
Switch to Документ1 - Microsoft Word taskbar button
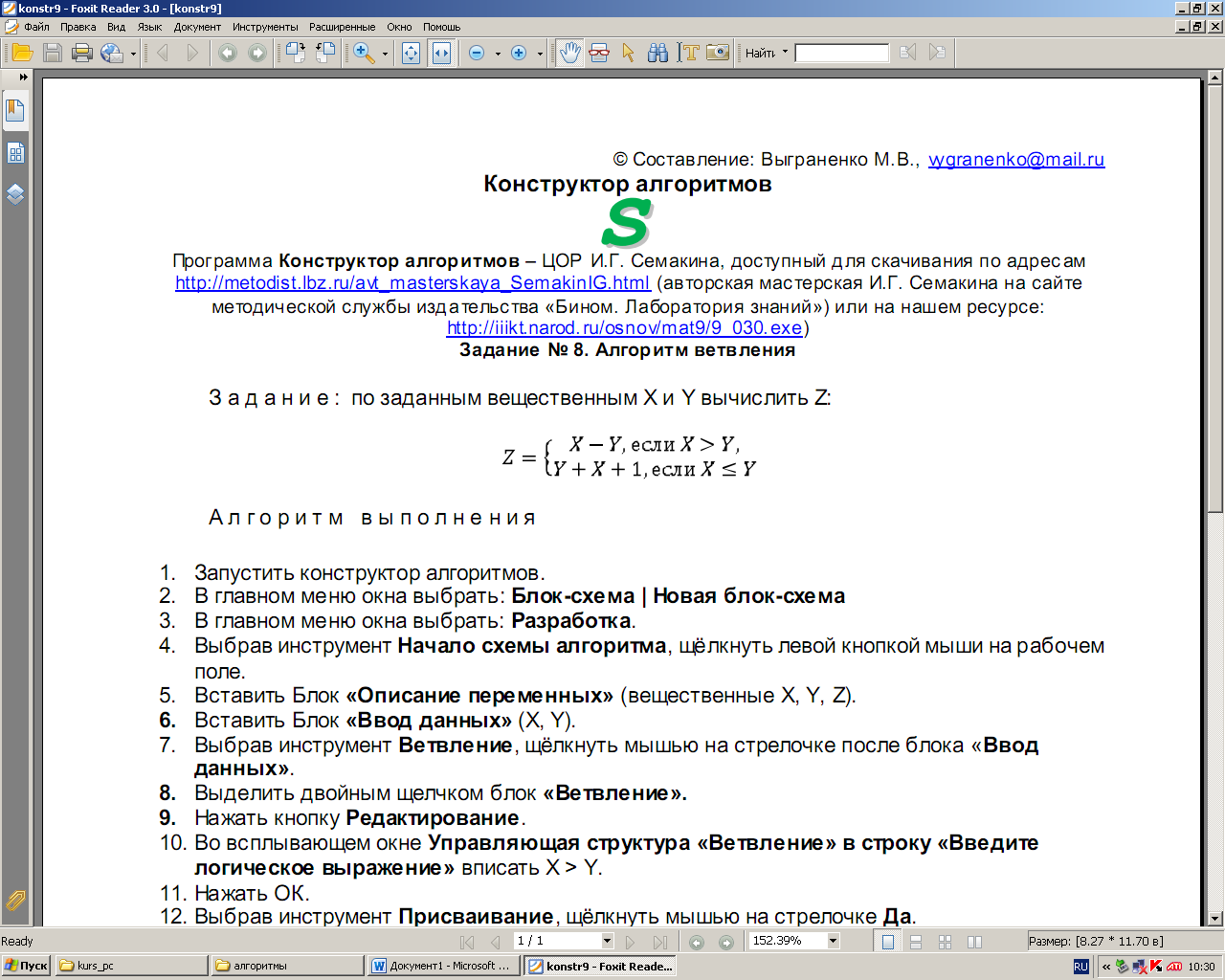pyautogui.click(x=444, y=967)
